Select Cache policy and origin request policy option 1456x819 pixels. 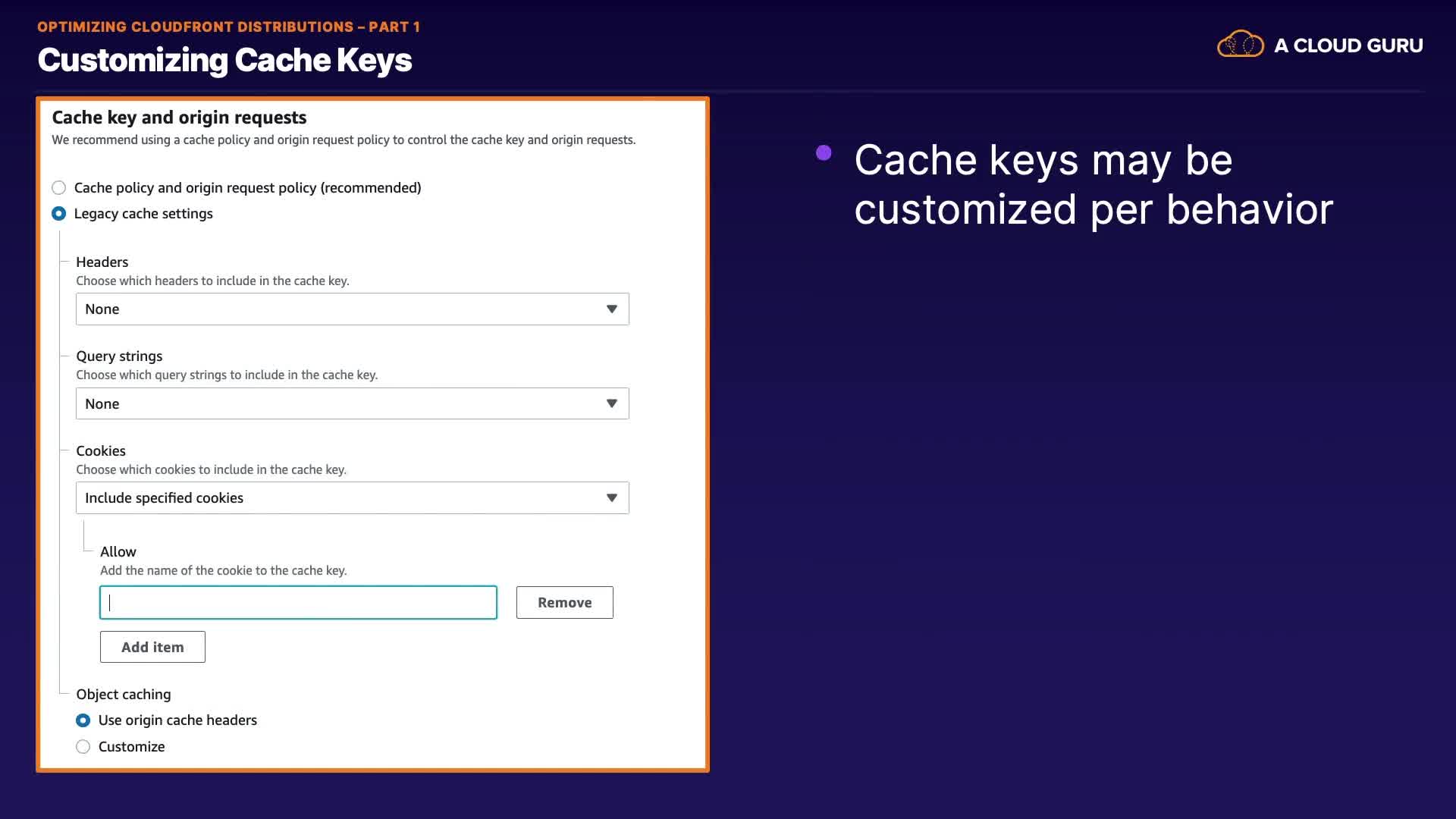point(59,188)
